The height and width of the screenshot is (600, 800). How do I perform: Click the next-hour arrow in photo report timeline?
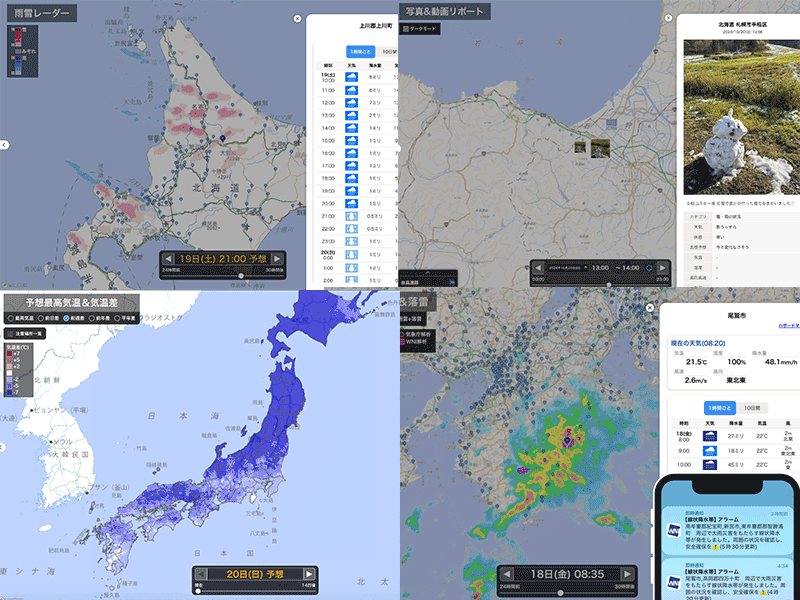[661, 267]
